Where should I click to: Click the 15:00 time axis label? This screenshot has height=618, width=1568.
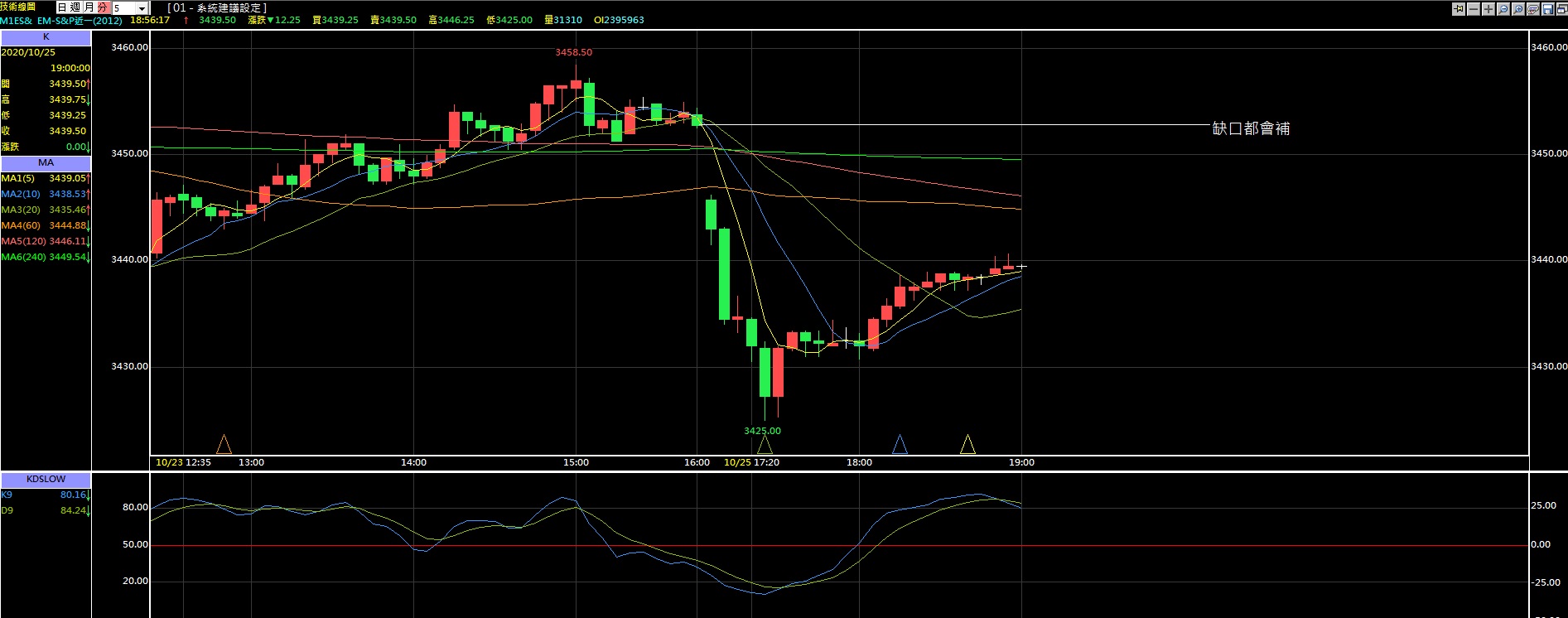(x=576, y=462)
